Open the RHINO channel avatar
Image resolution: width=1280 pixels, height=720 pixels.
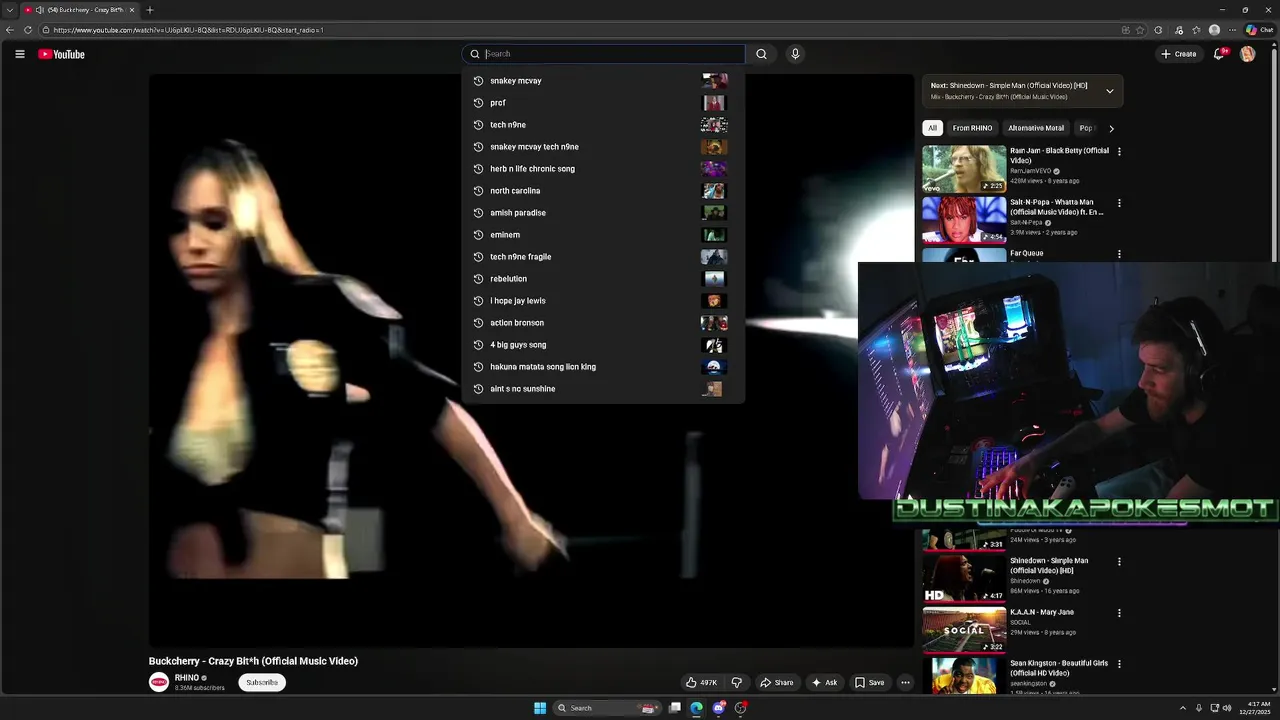tap(159, 682)
